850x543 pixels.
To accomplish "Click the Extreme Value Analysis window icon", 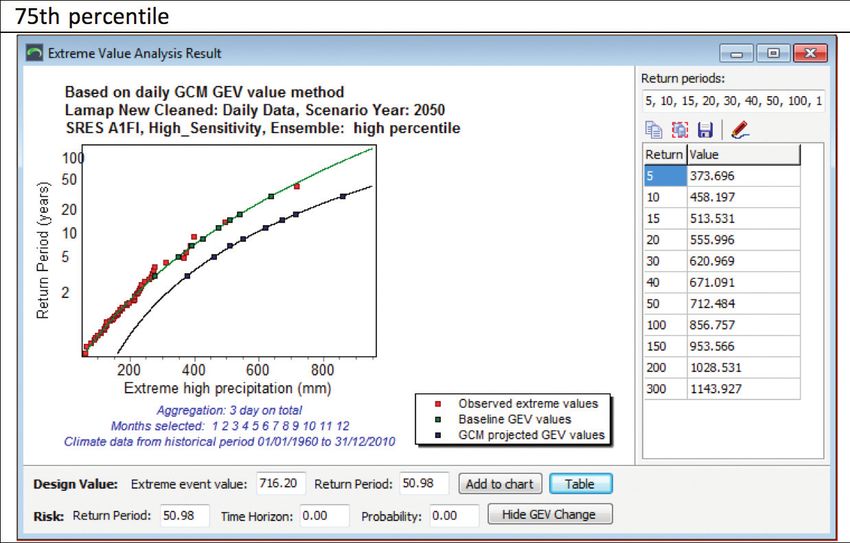I will (x=35, y=53).
